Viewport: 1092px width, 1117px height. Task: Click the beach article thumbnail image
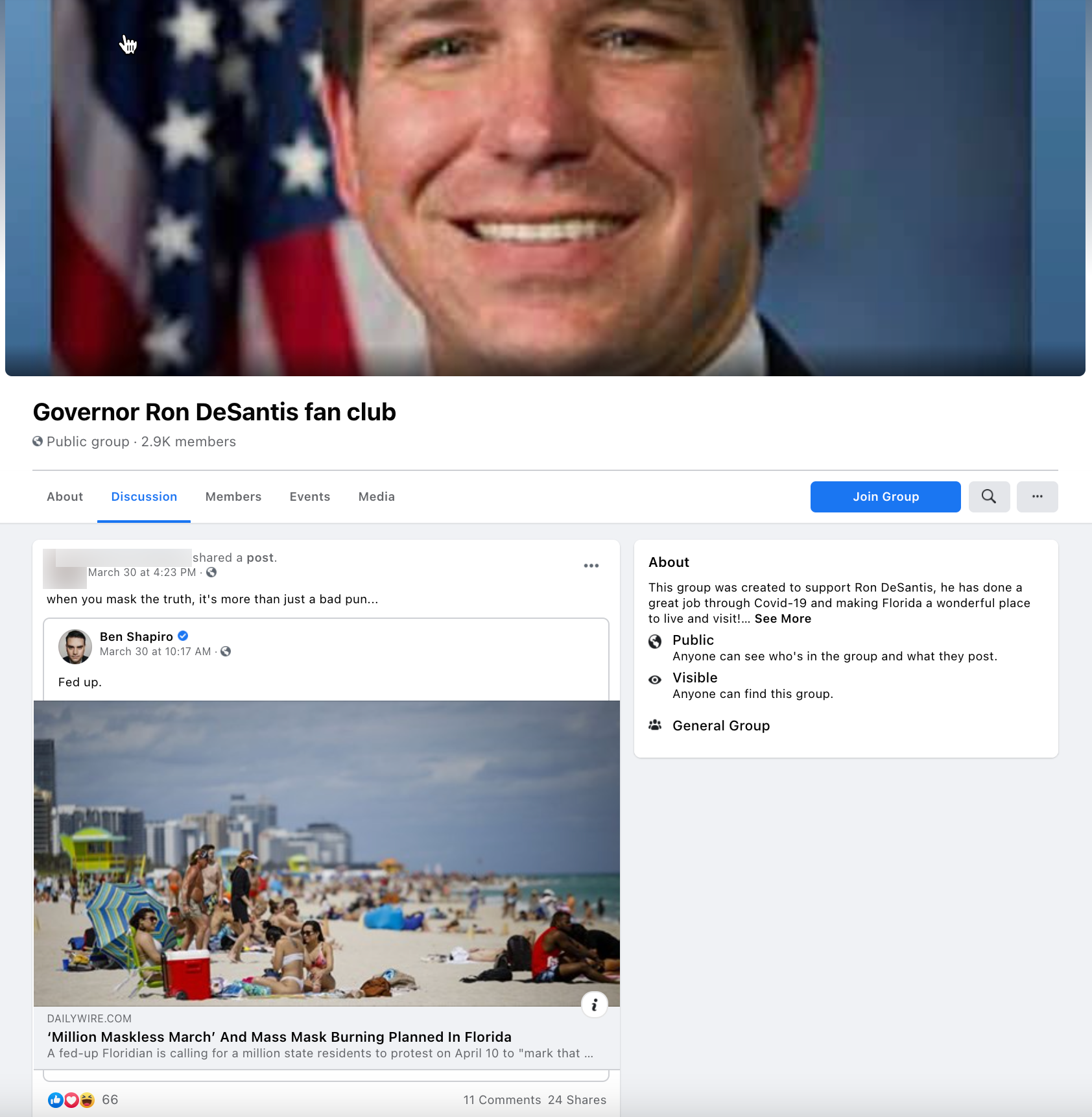(327, 854)
